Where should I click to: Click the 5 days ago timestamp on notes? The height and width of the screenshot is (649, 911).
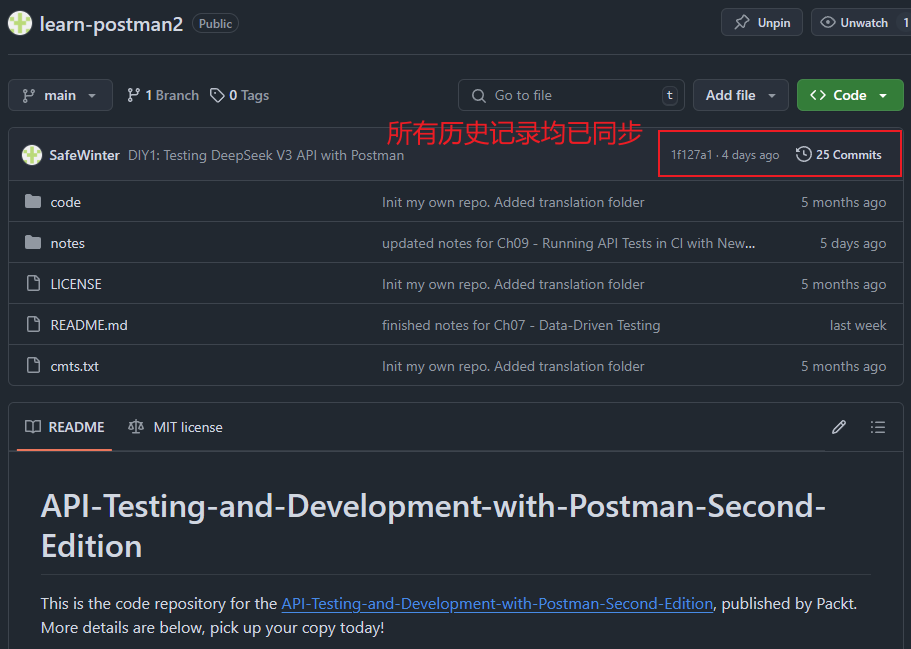click(x=853, y=243)
